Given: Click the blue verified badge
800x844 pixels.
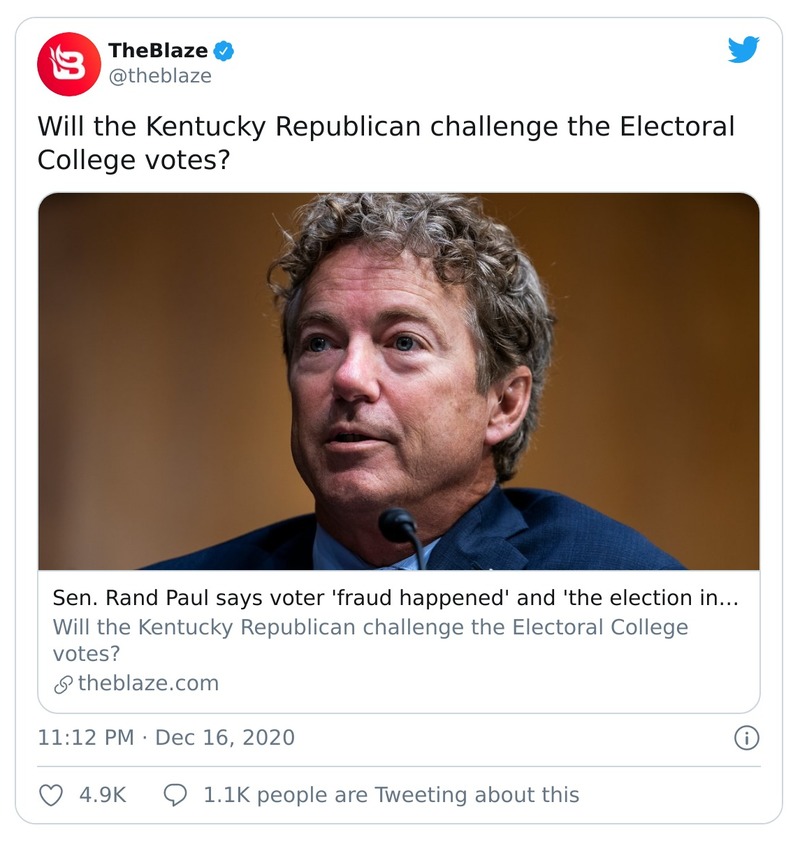Looking at the screenshot, I should pos(226,51).
